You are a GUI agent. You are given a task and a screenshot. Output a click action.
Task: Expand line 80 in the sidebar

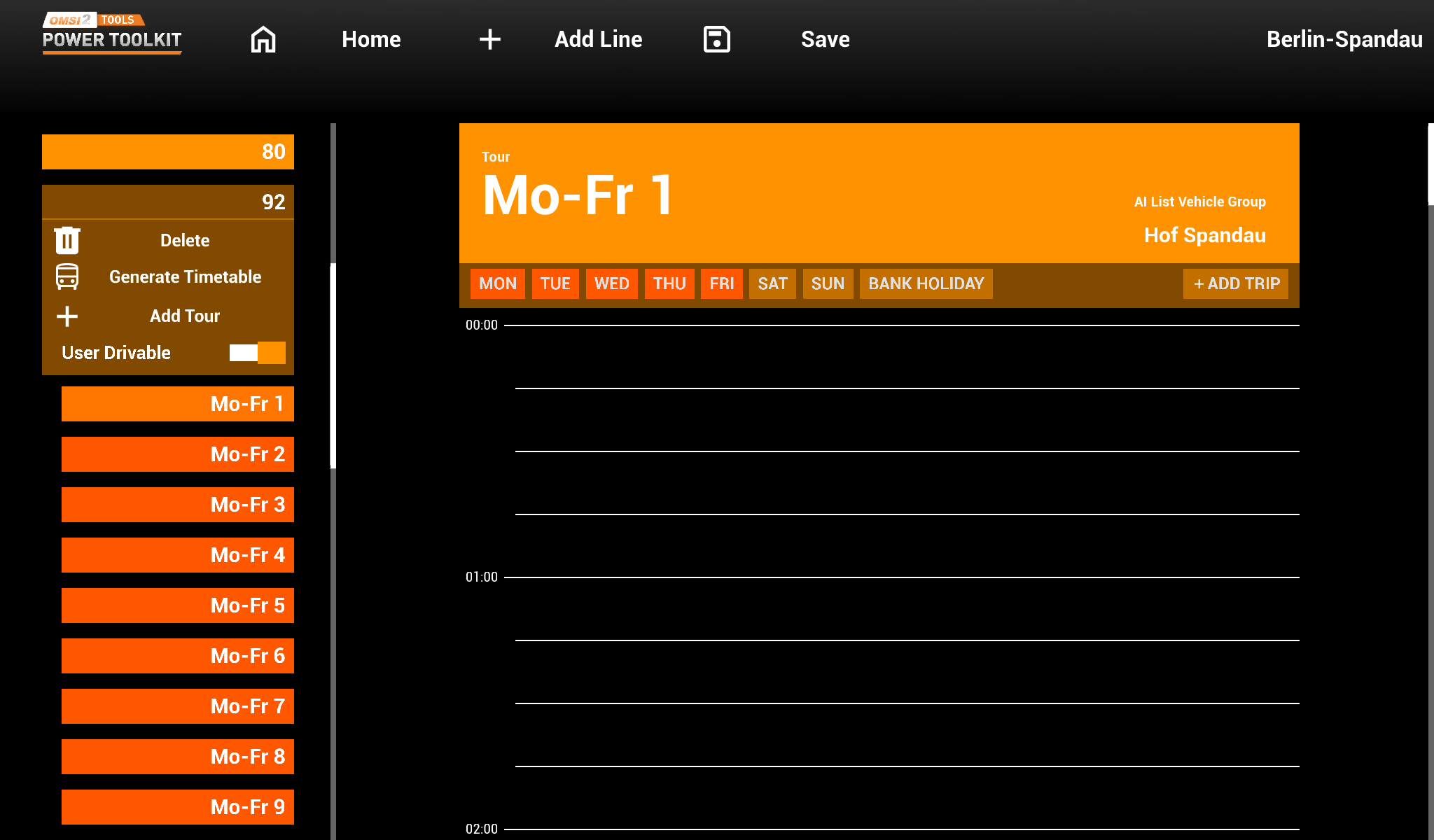(x=168, y=152)
